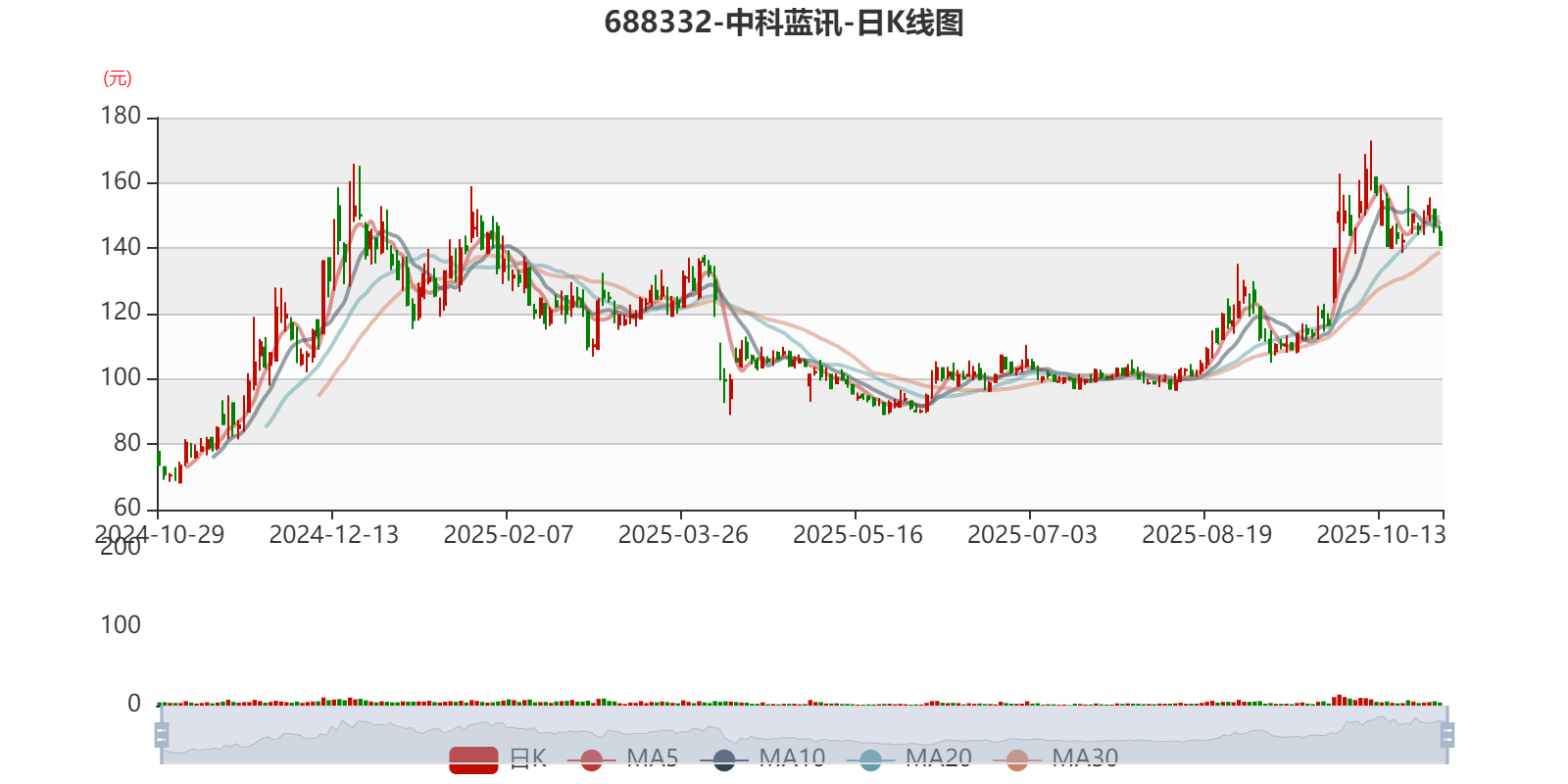Image resolution: width=1568 pixels, height=784 pixels.
Task: Click the 180 price axis label
Action: (x=121, y=117)
